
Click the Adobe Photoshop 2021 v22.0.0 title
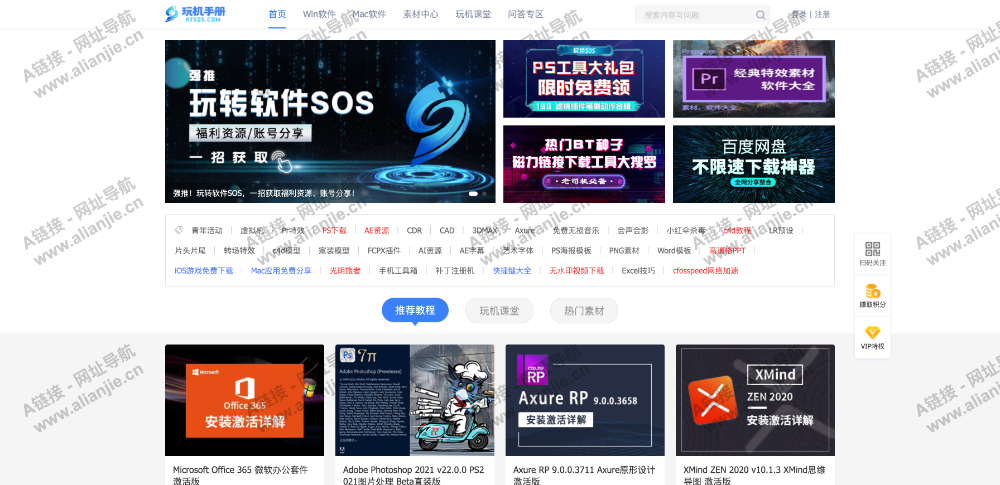[x=413, y=475]
